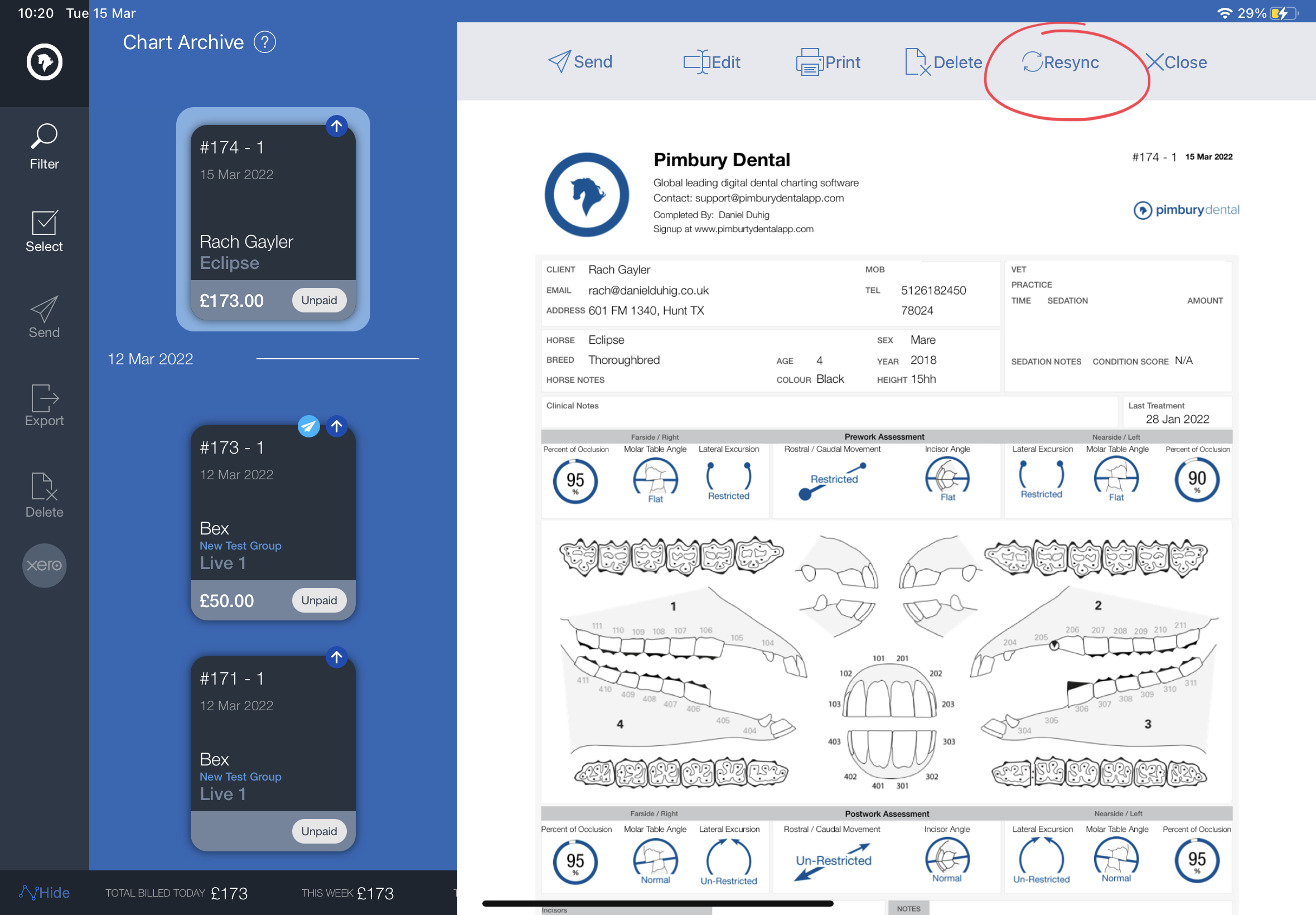
Task: Tap the 12 Mar 2022 date header
Action: tap(150, 359)
